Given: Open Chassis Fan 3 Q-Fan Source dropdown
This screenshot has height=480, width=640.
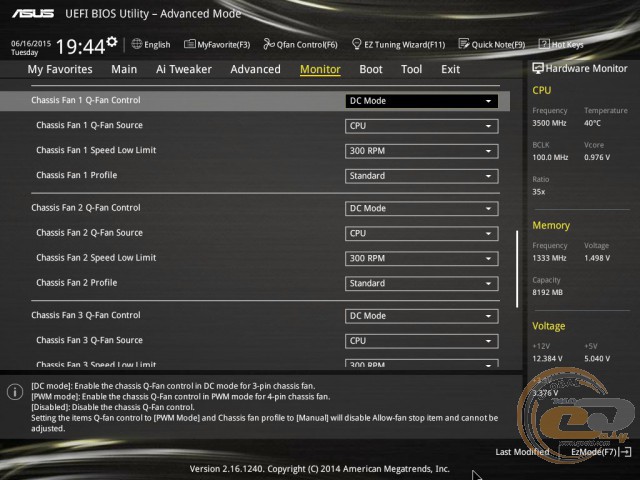Looking at the screenshot, I should (x=422, y=341).
